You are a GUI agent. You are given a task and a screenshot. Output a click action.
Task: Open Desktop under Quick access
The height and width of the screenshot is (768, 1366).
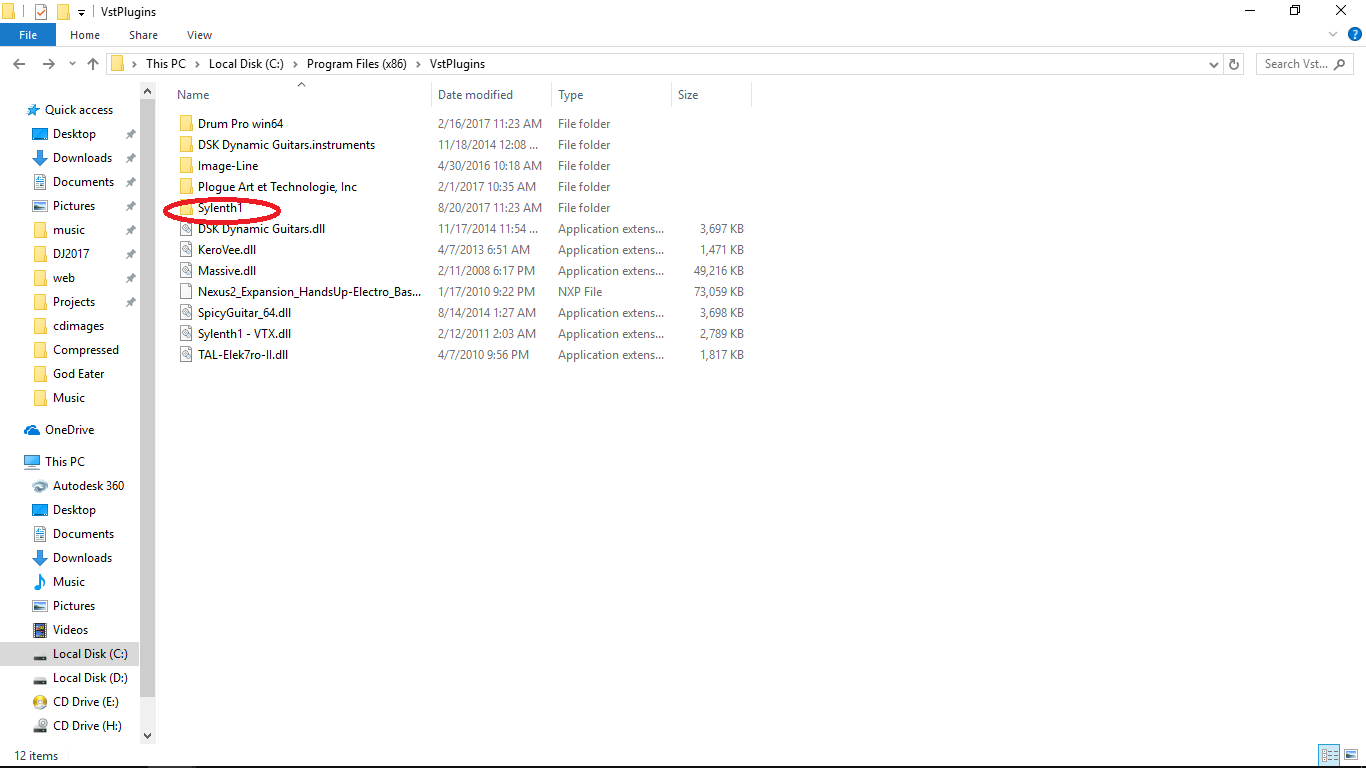click(74, 134)
